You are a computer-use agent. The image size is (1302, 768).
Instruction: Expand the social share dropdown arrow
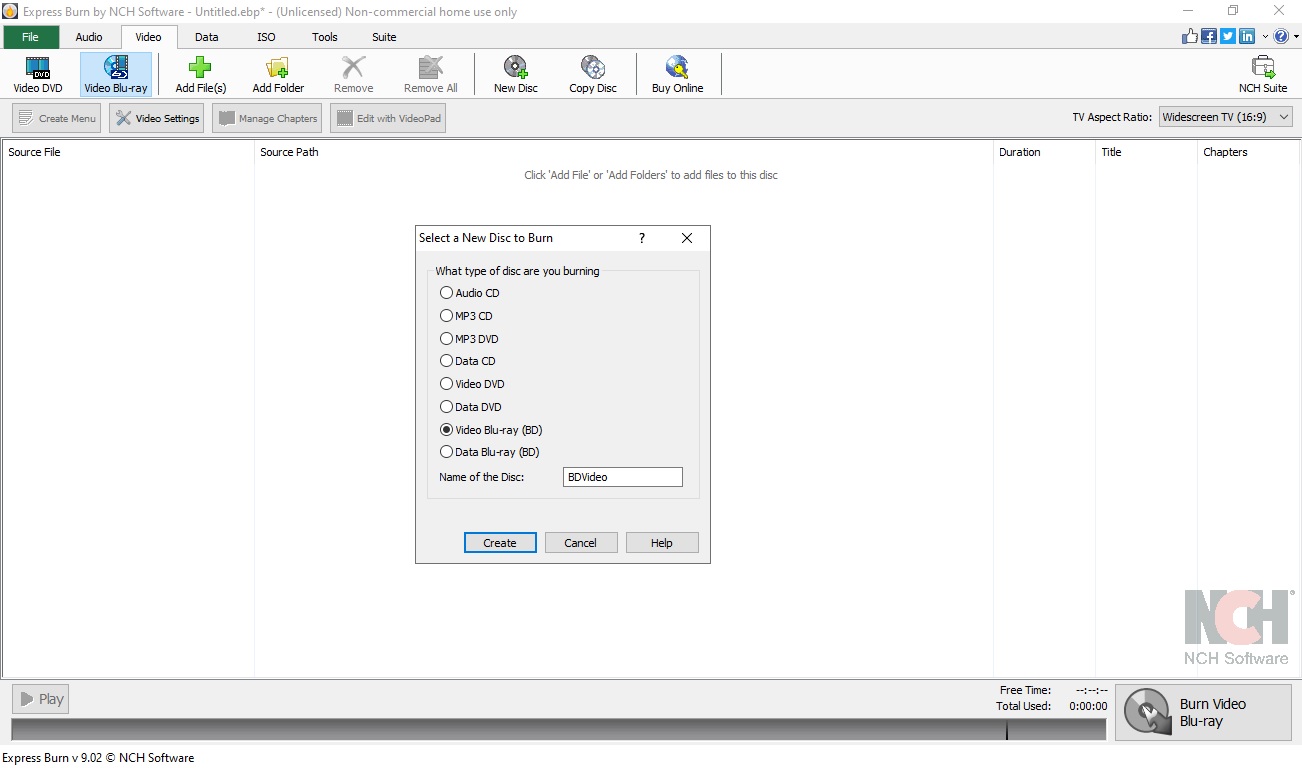pyautogui.click(x=1265, y=37)
